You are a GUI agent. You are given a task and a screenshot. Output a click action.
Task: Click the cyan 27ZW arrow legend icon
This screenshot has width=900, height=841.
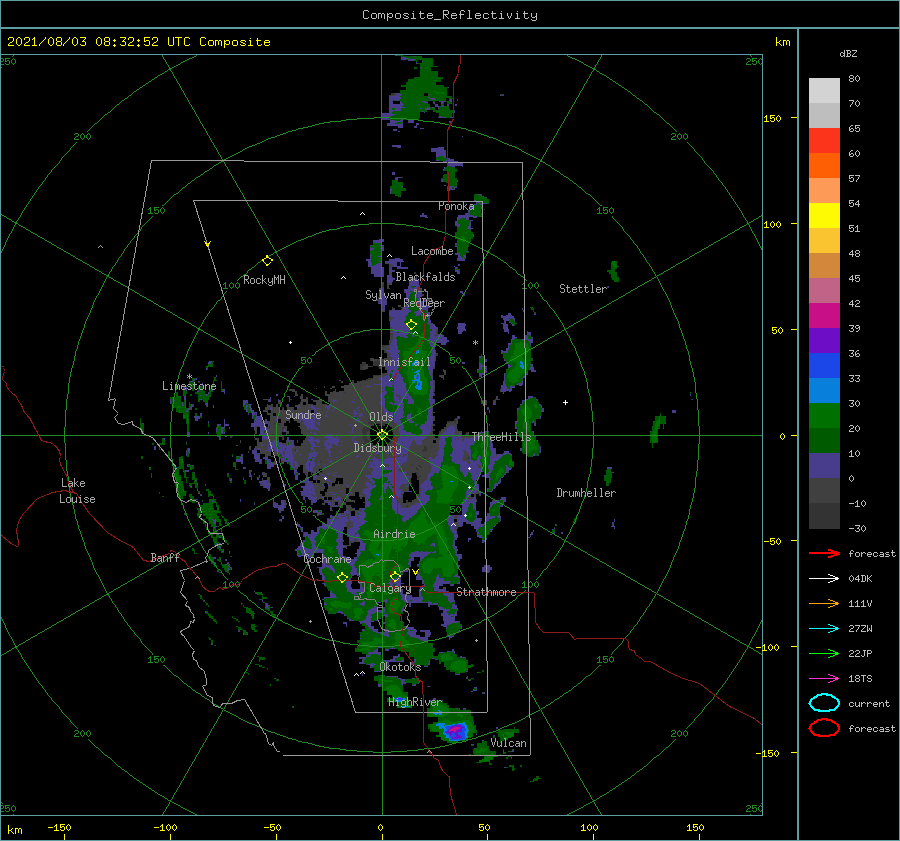[x=824, y=629]
